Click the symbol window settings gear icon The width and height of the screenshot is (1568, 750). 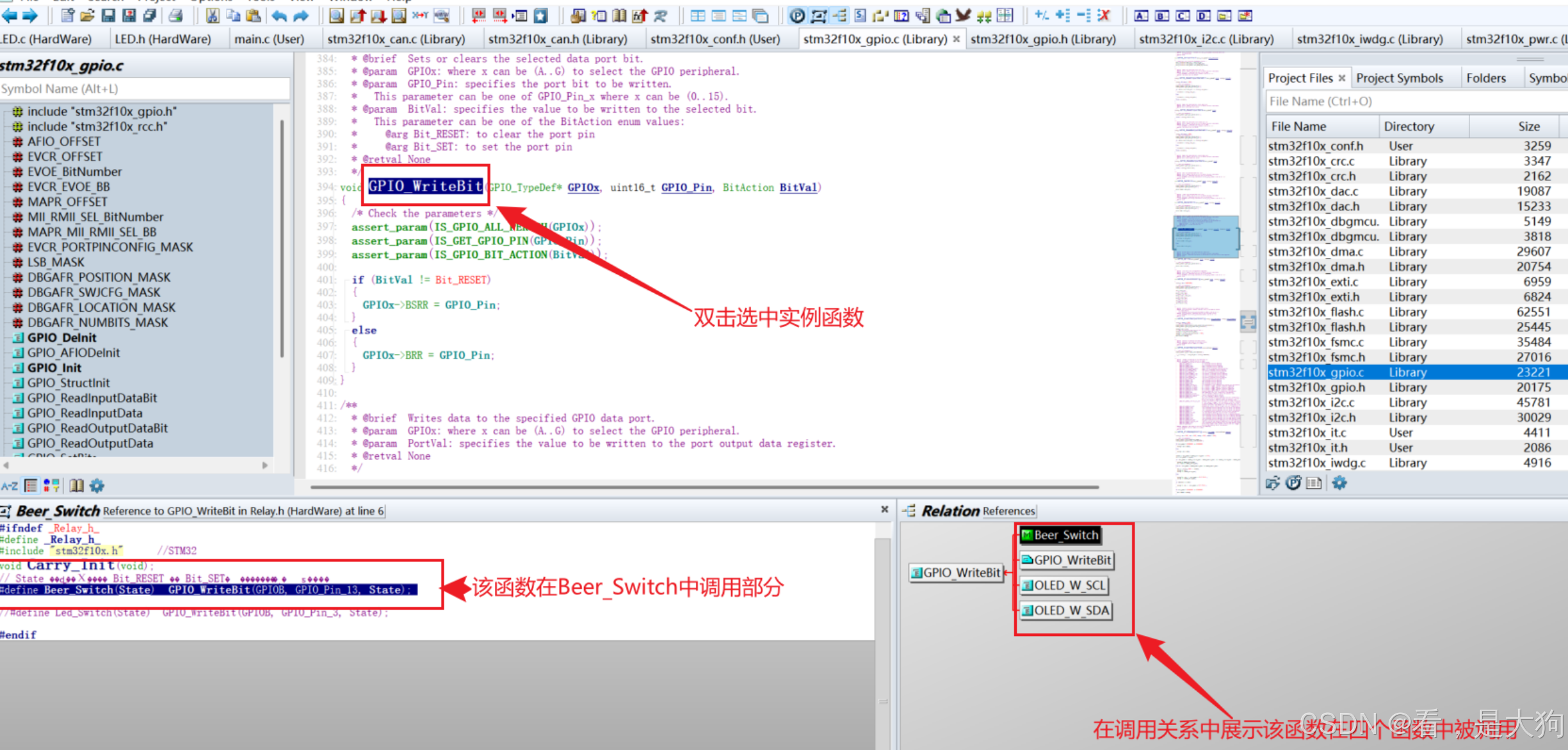point(97,486)
